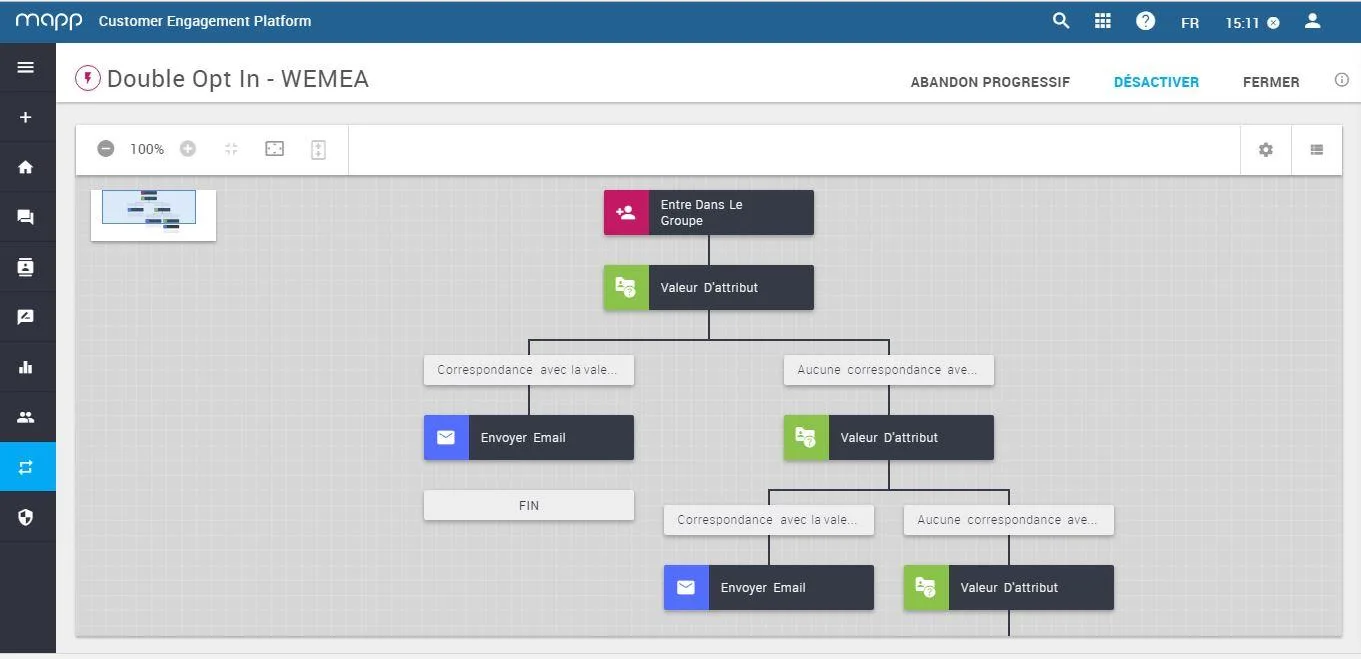Open the messages chat icon in sidebar
Image resolution: width=1361 pixels, height=659 pixels.
(x=26, y=217)
